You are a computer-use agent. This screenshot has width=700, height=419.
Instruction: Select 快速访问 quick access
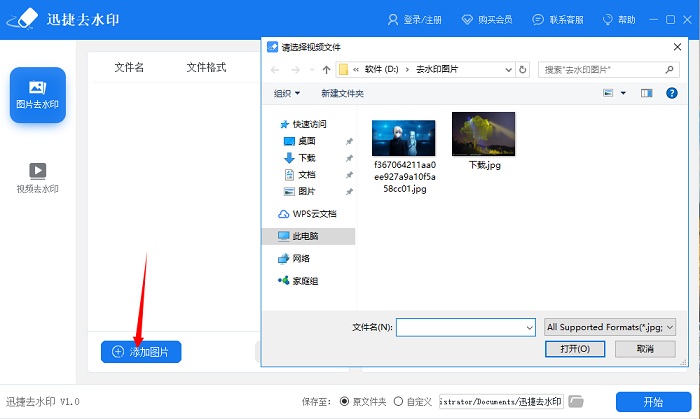coord(303,124)
